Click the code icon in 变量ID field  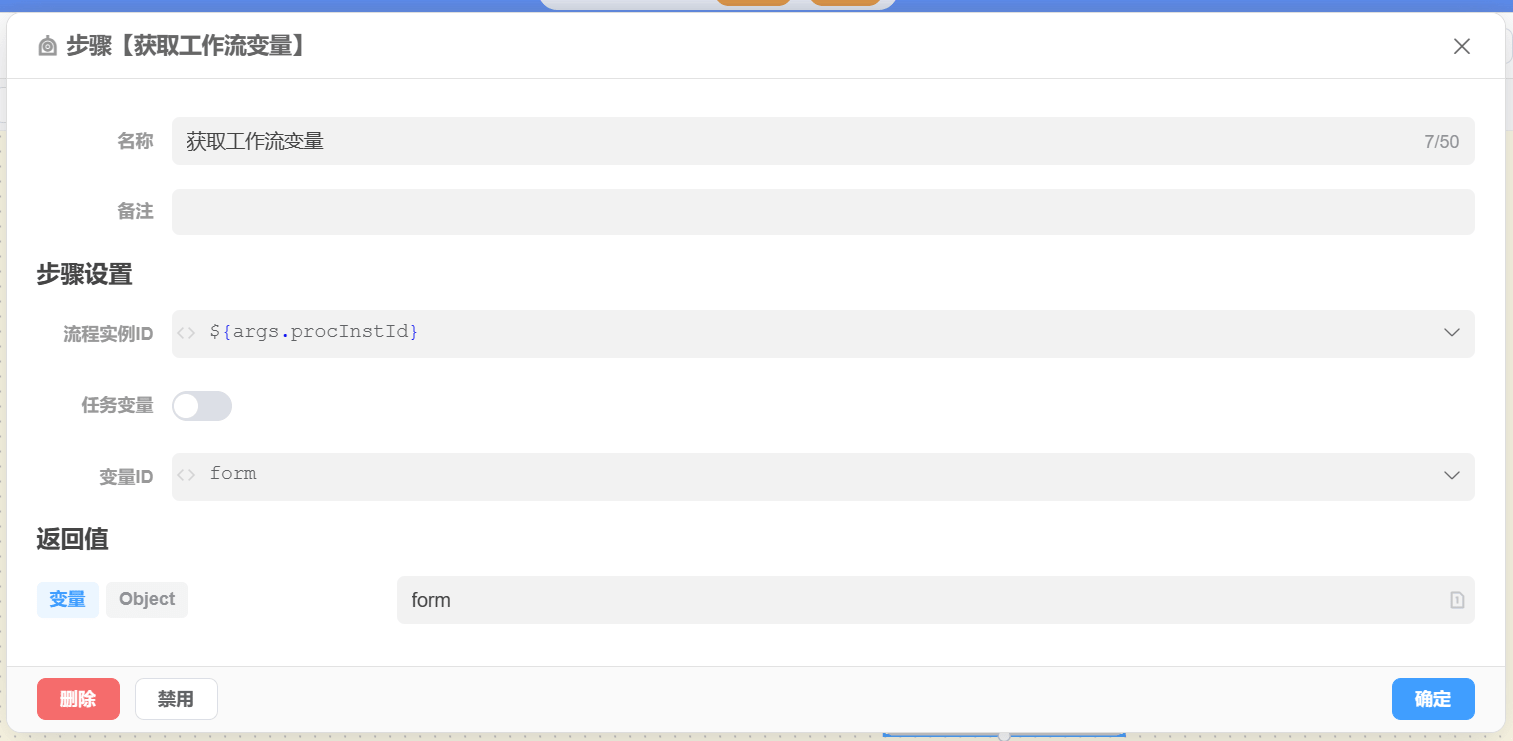pos(186,475)
